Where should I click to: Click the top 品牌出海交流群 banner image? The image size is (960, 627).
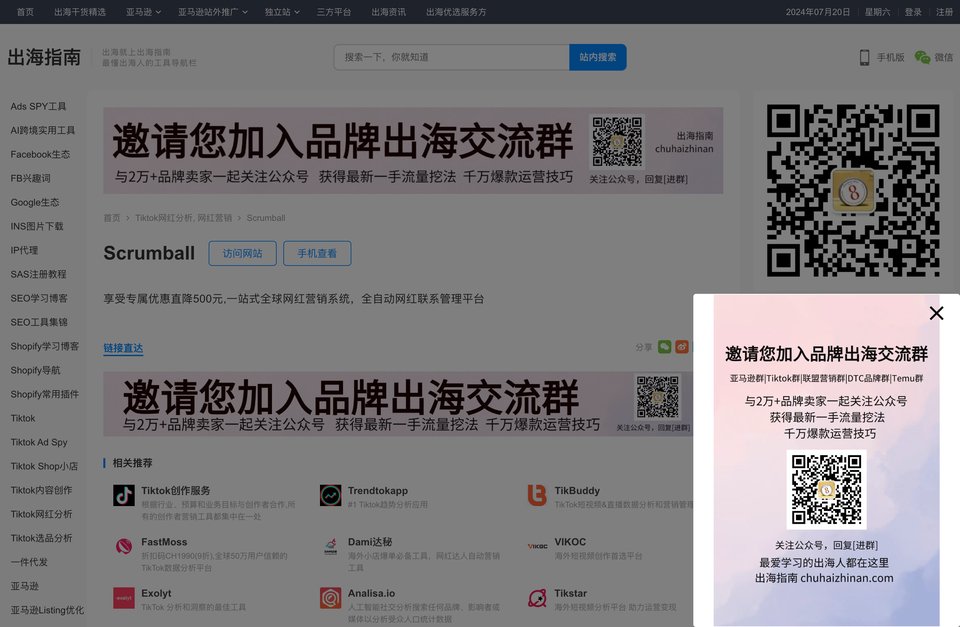(413, 151)
